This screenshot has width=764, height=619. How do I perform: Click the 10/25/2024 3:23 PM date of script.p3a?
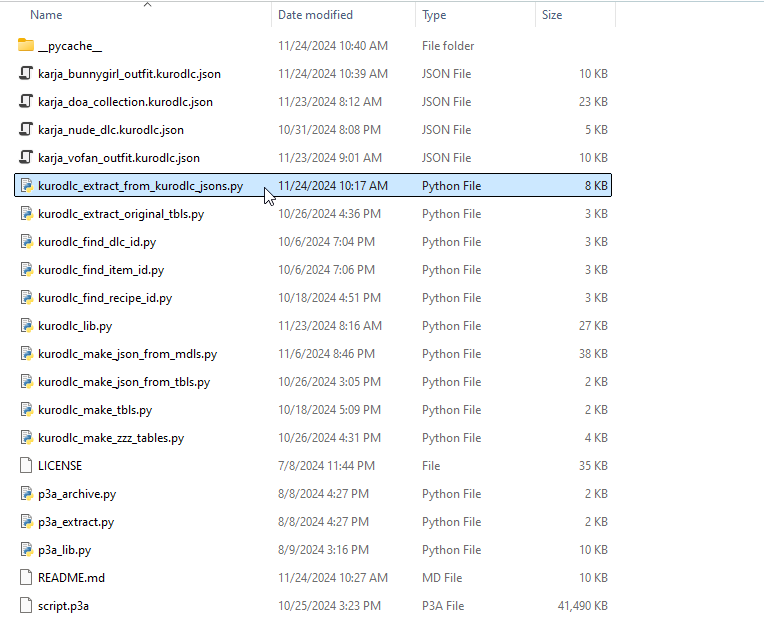click(x=329, y=606)
